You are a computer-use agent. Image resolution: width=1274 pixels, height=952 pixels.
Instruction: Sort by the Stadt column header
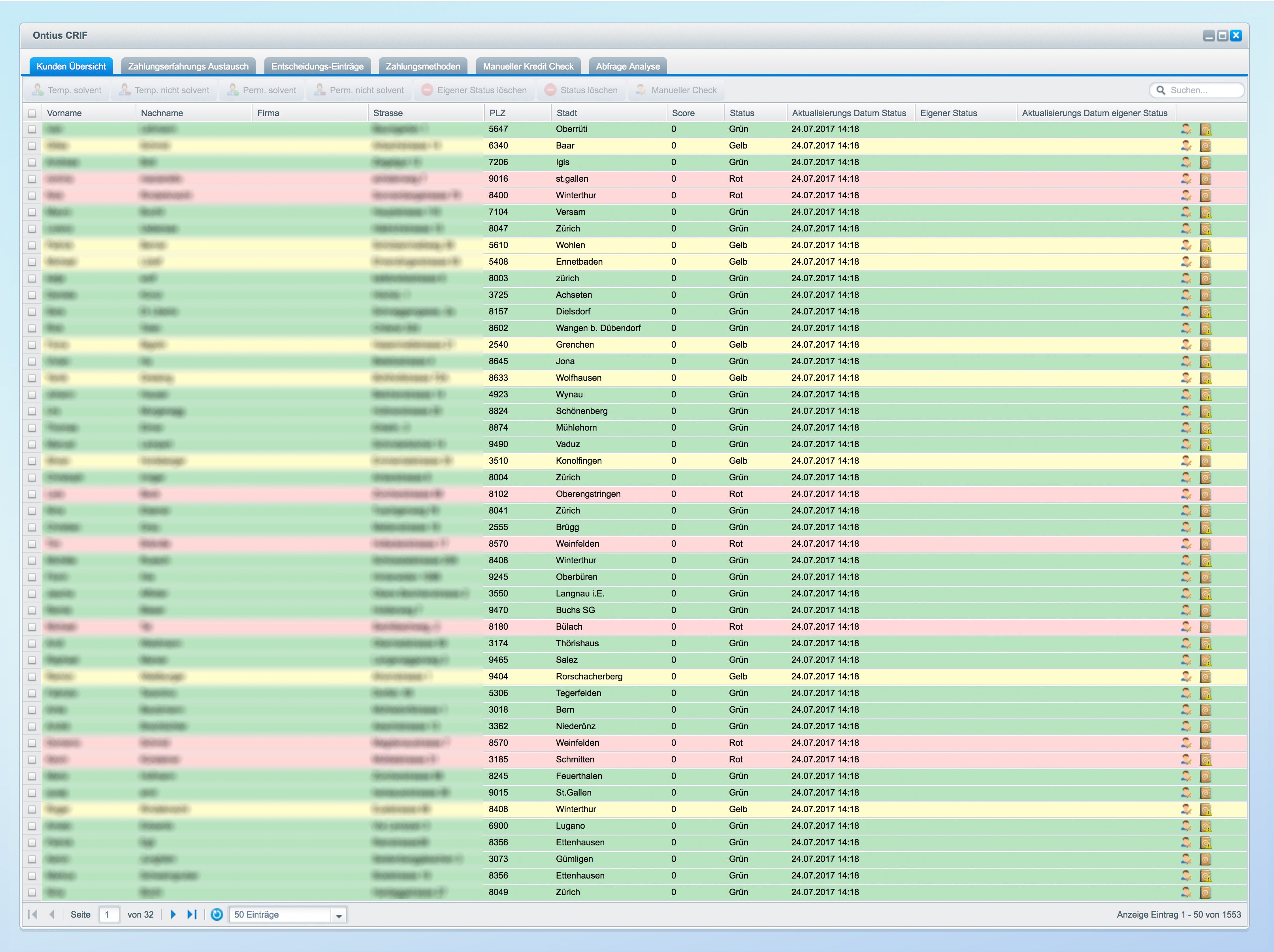click(x=609, y=113)
